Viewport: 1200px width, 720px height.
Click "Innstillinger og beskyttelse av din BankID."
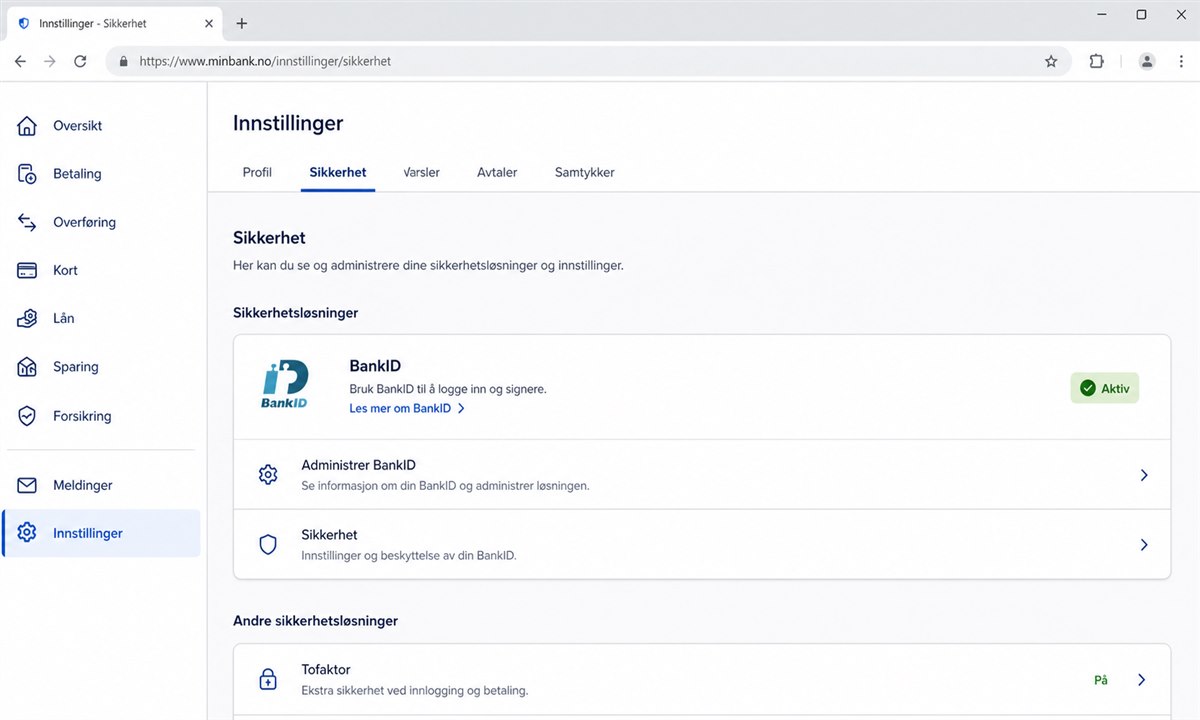[x=409, y=555]
